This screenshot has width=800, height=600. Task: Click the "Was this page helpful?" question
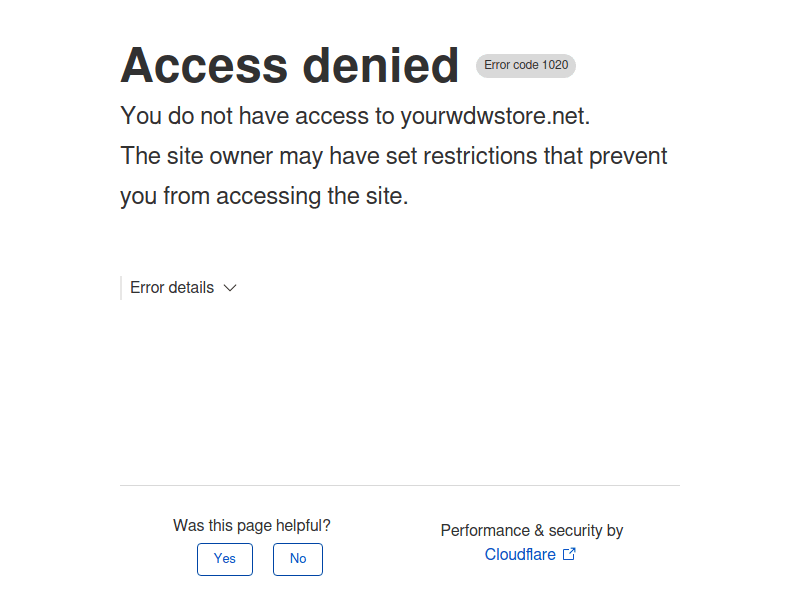[x=252, y=525]
